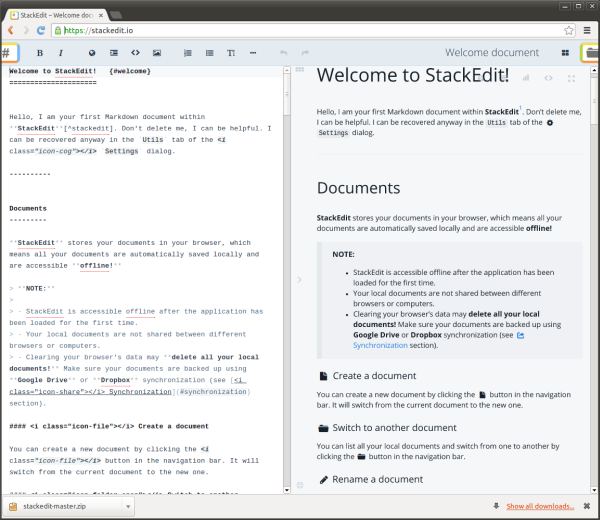The image size is (600, 520).
Task: Expand the stackedit-master.zip download options arrow
Action: coord(128,507)
